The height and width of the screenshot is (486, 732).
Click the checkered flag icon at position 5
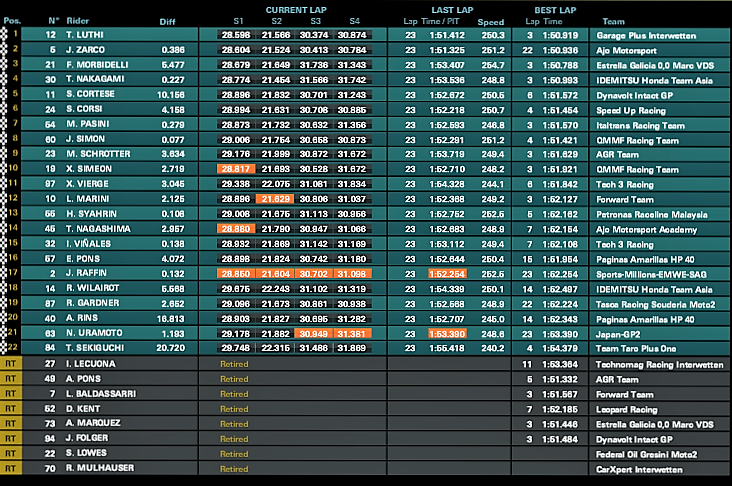(4, 94)
